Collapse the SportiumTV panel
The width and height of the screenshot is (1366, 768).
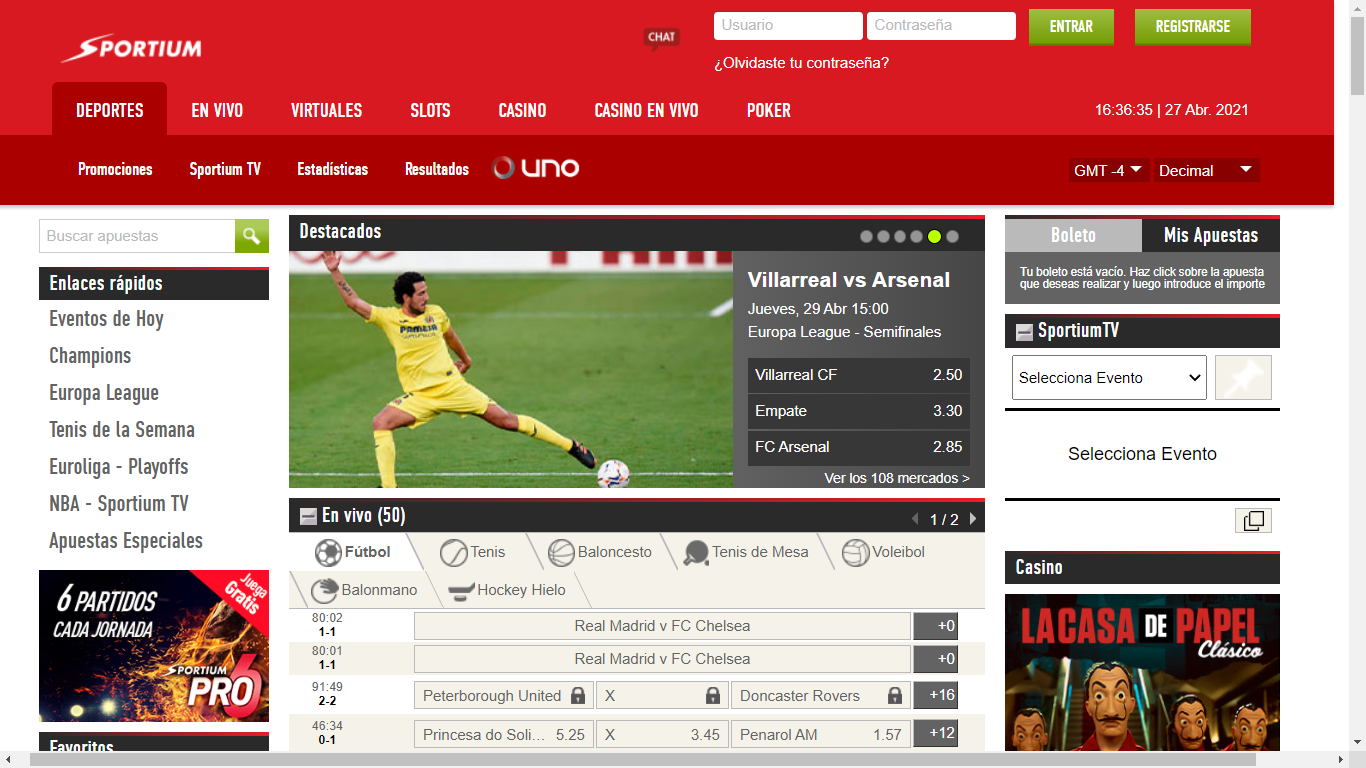1024,332
